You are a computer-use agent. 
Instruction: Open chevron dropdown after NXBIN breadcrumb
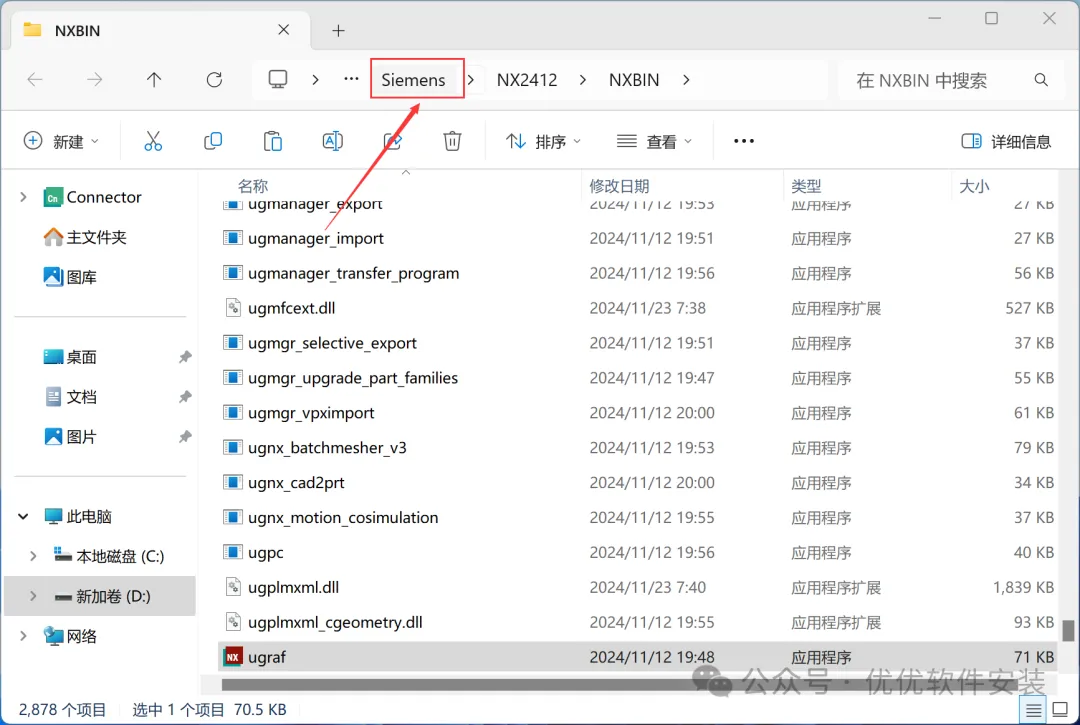[686, 80]
